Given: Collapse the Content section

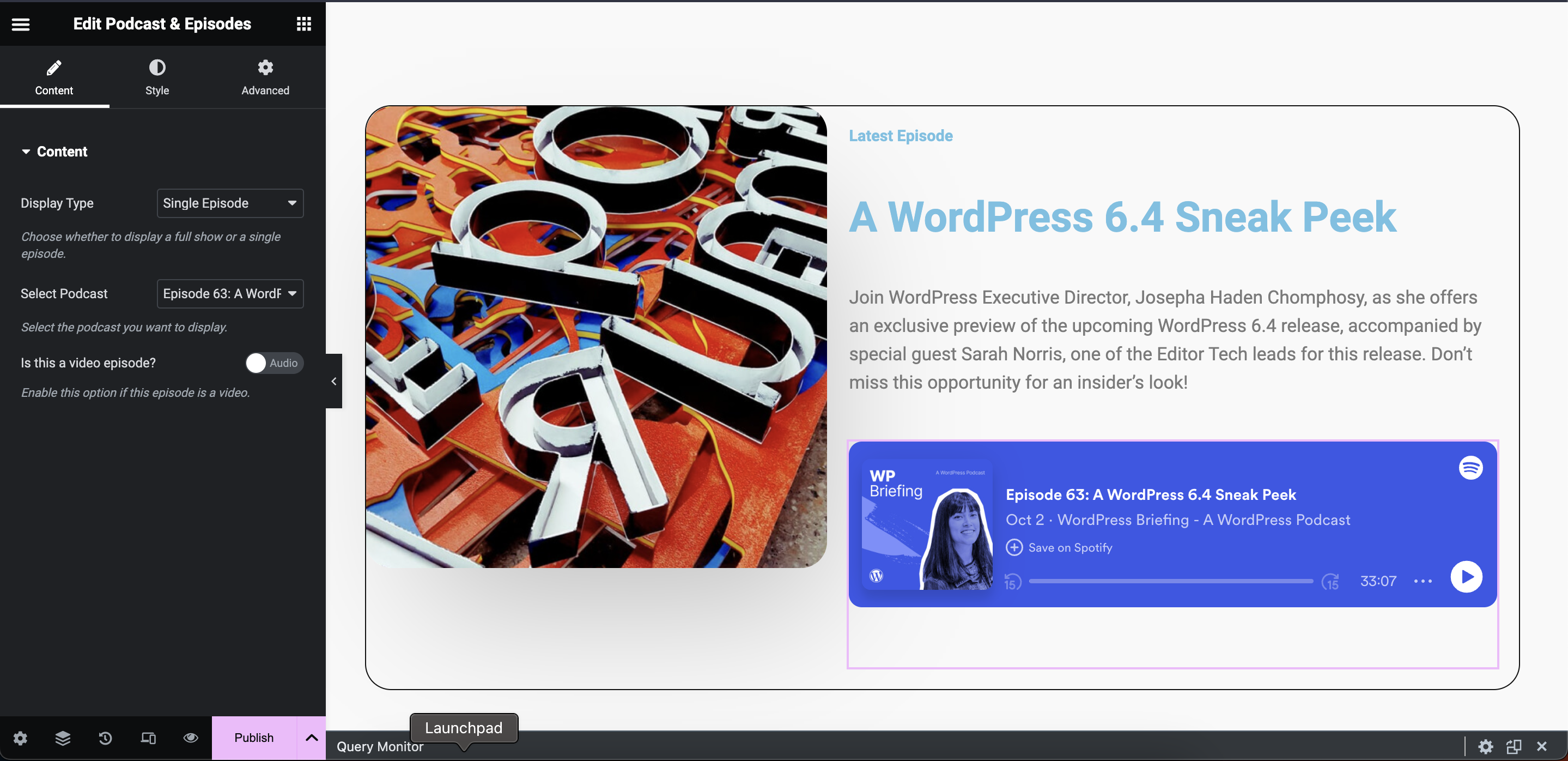Looking at the screenshot, I should click(55, 152).
